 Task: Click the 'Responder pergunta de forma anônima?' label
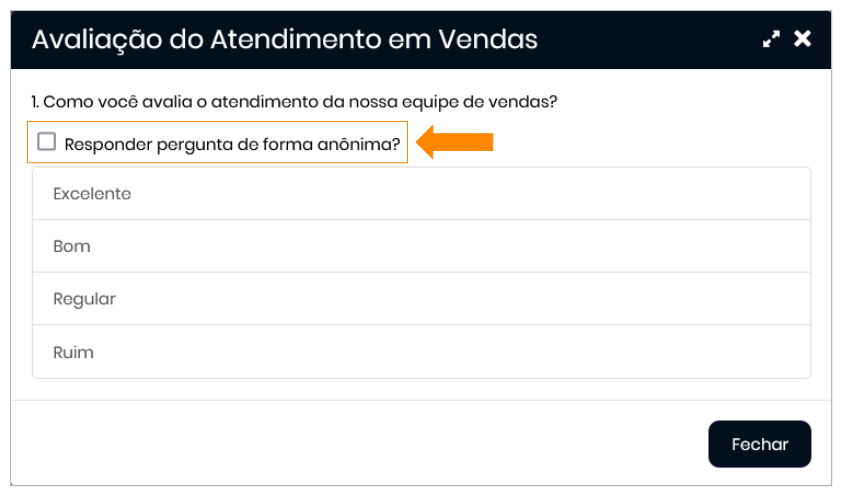coord(232,145)
